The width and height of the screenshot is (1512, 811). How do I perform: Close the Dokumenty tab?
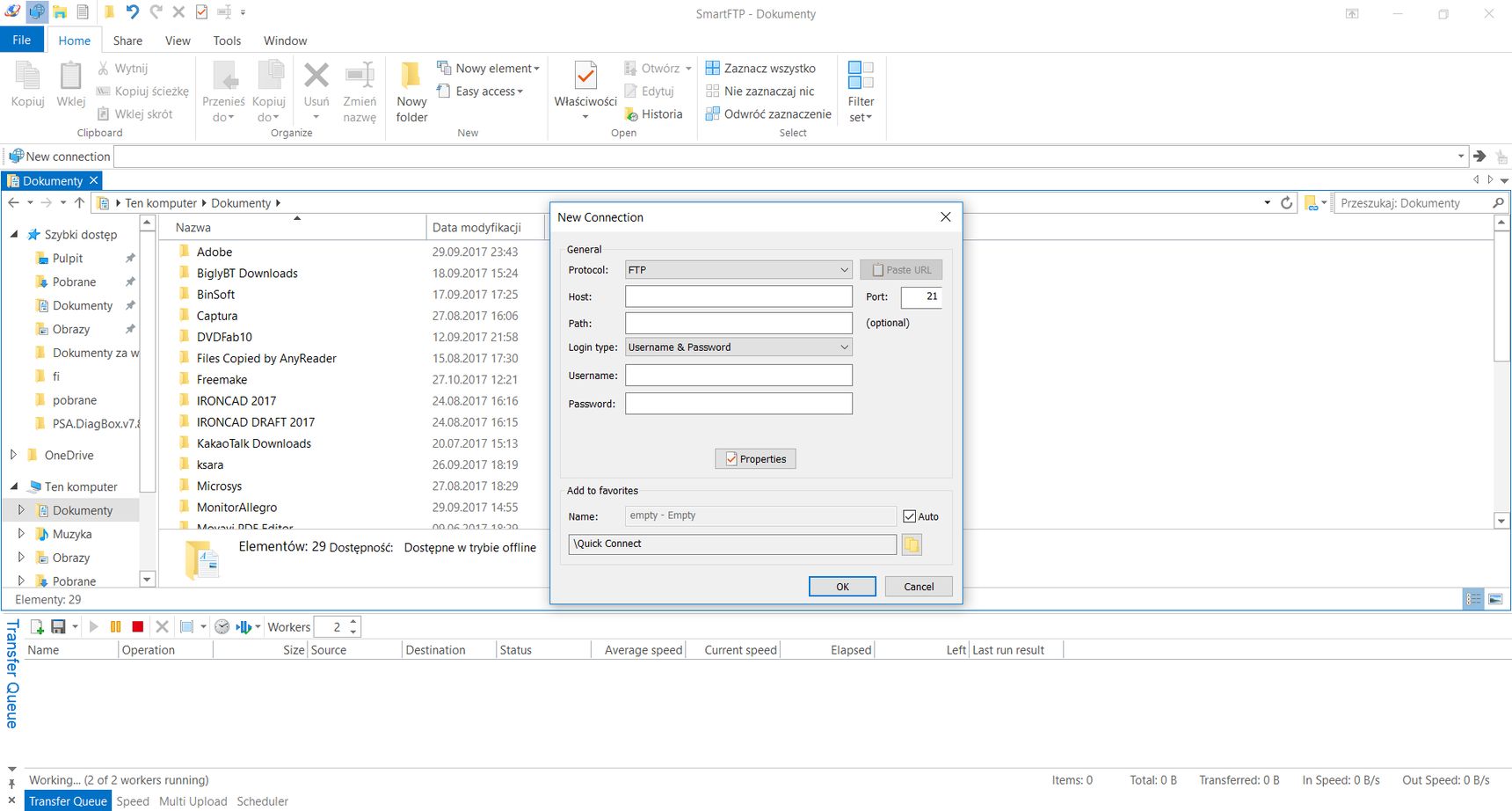(94, 180)
